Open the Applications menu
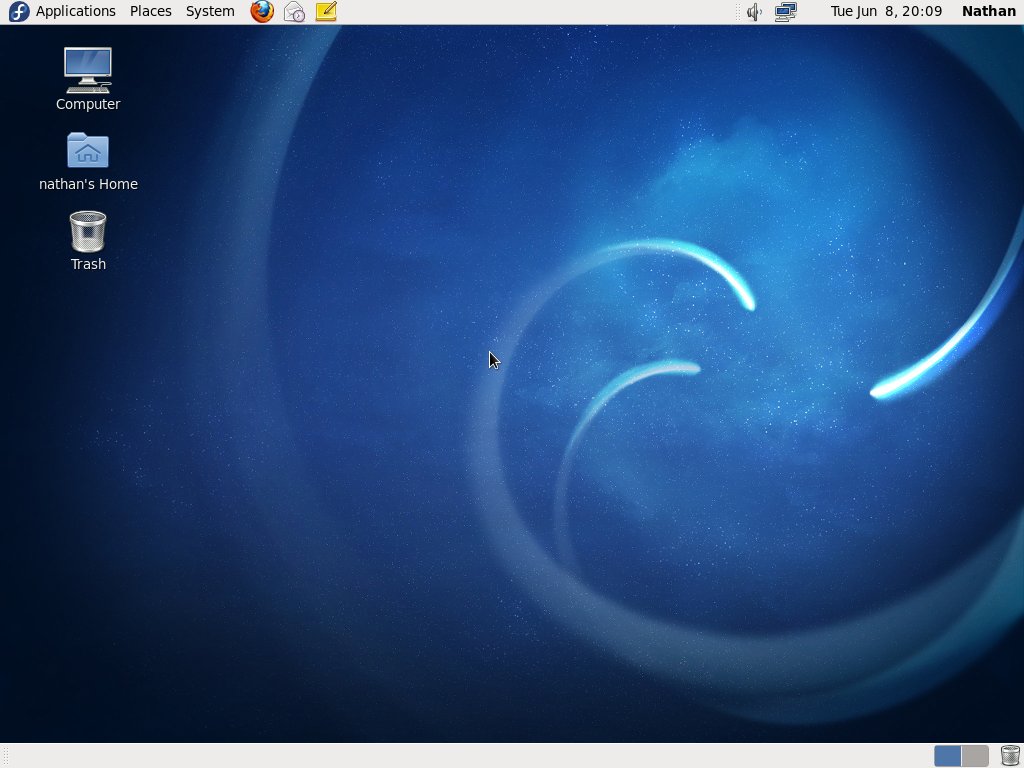This screenshot has height=768, width=1024. 76,12
